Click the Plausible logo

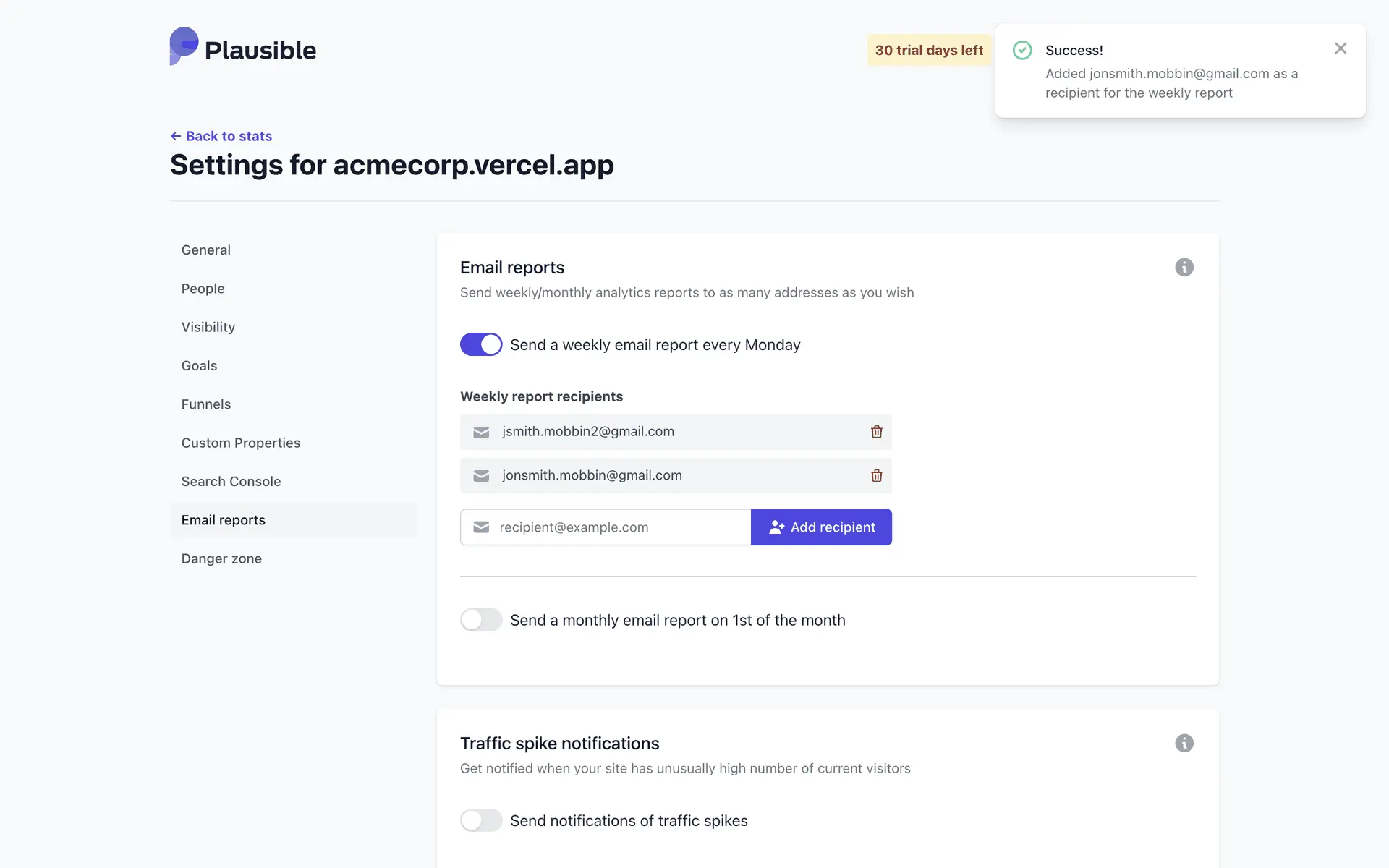point(243,48)
